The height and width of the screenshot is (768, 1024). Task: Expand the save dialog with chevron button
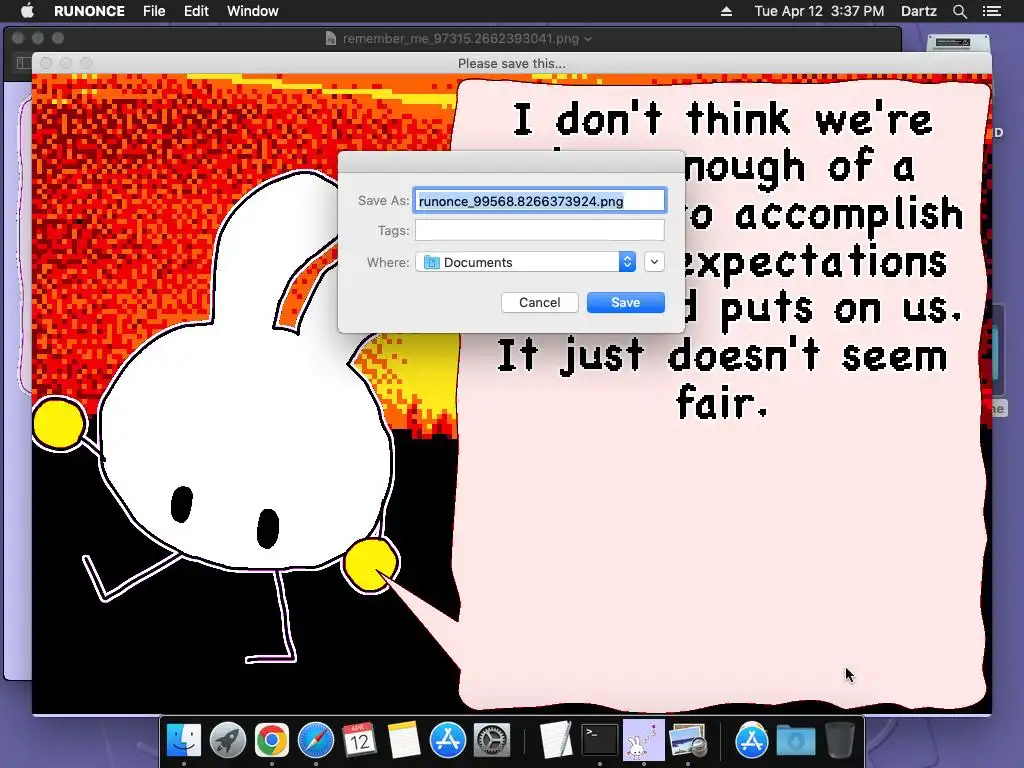pos(654,262)
